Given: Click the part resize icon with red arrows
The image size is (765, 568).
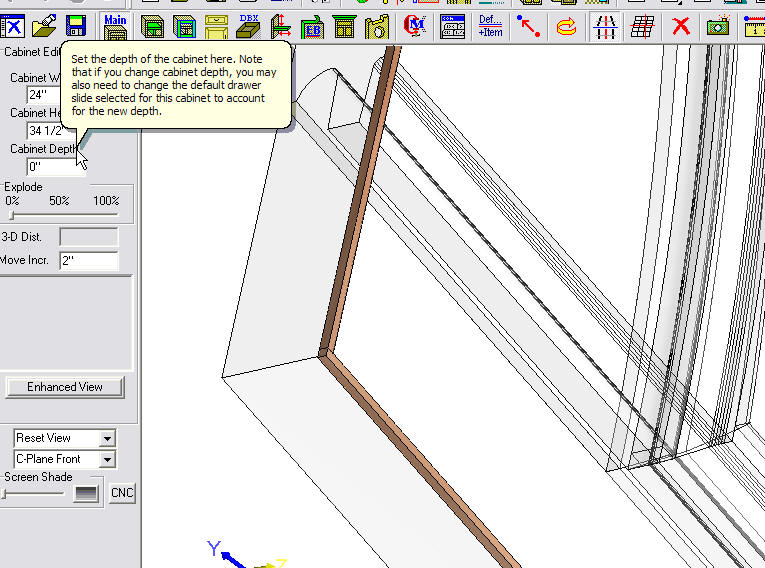Looking at the screenshot, I should click(281, 26).
